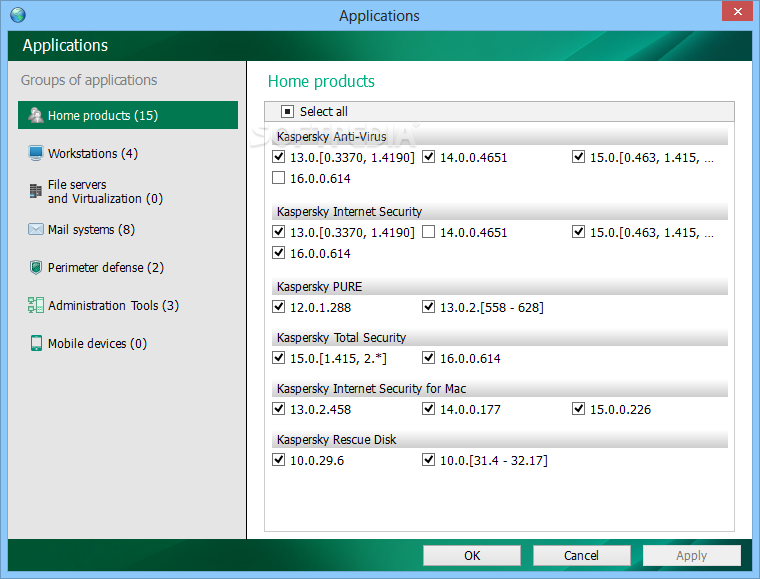Click the Kaspersky PURE section header

500,287
